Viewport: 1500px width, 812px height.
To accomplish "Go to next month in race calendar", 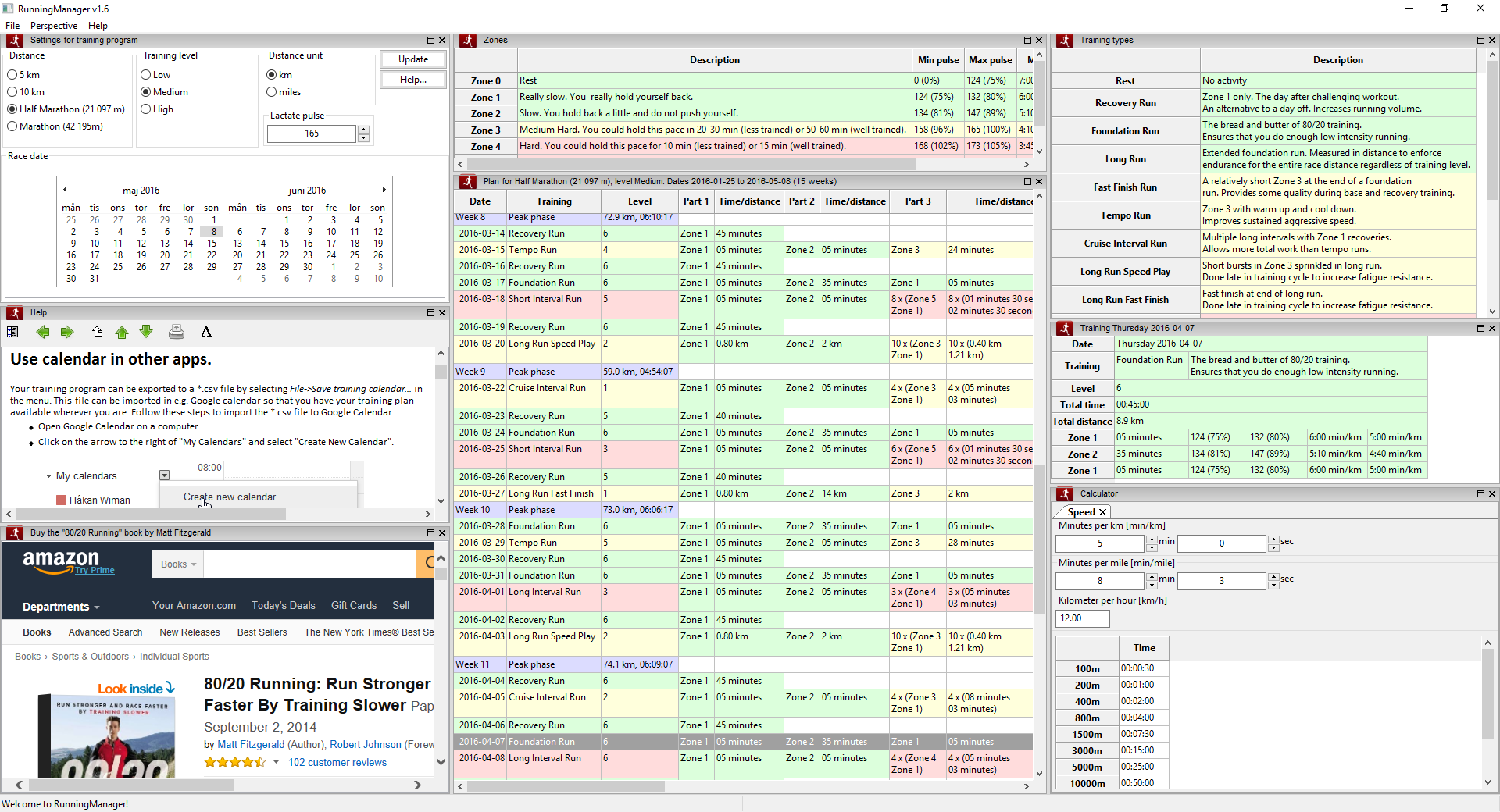I will pyautogui.click(x=384, y=190).
